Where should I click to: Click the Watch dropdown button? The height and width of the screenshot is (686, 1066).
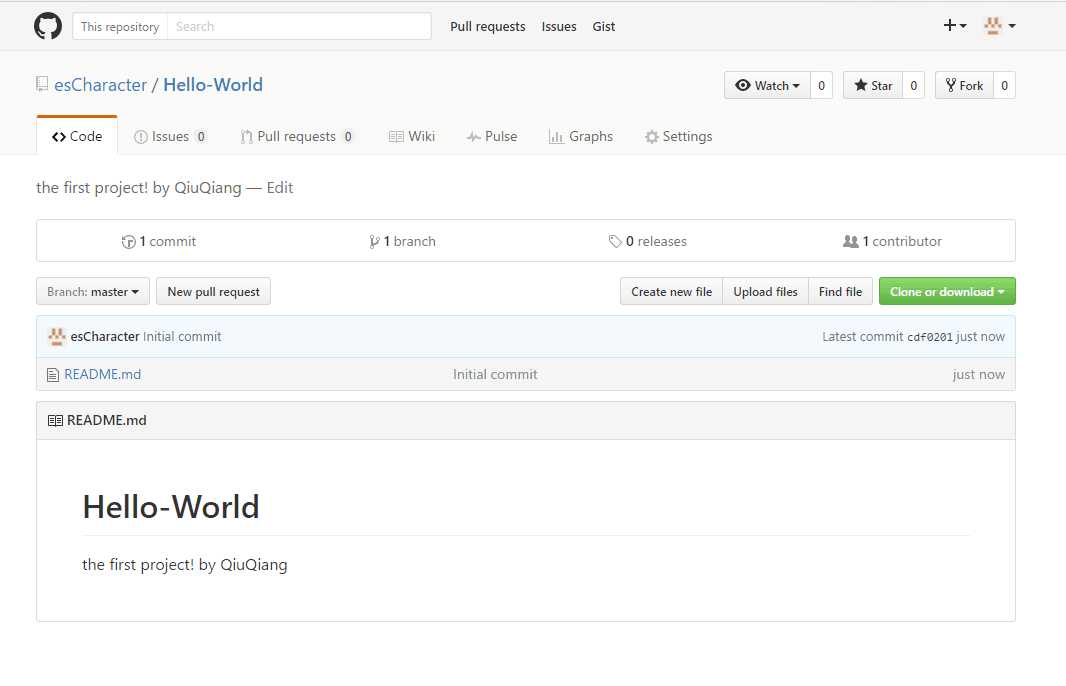coord(767,86)
